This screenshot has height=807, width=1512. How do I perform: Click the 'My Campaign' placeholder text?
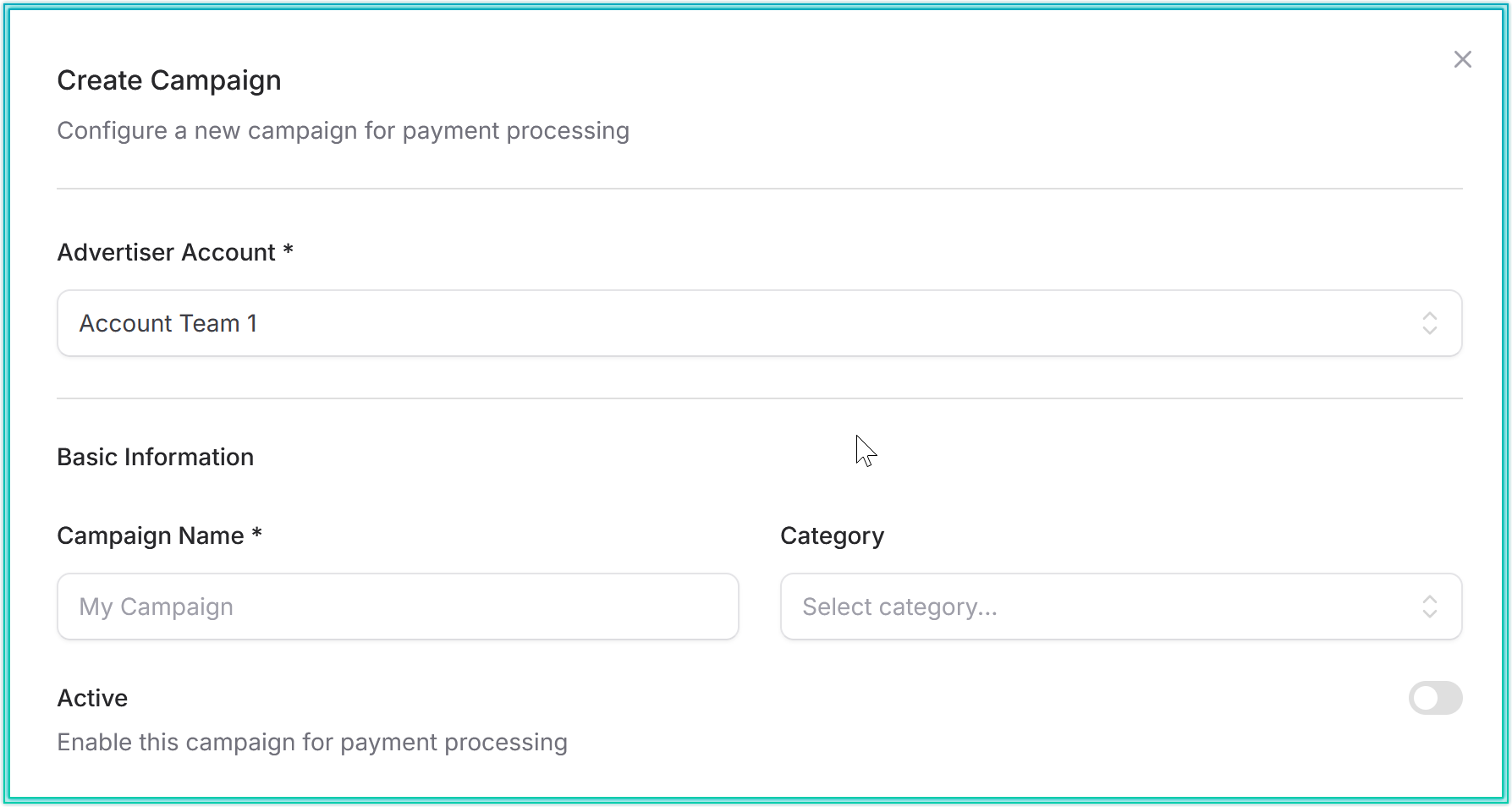pos(157,607)
